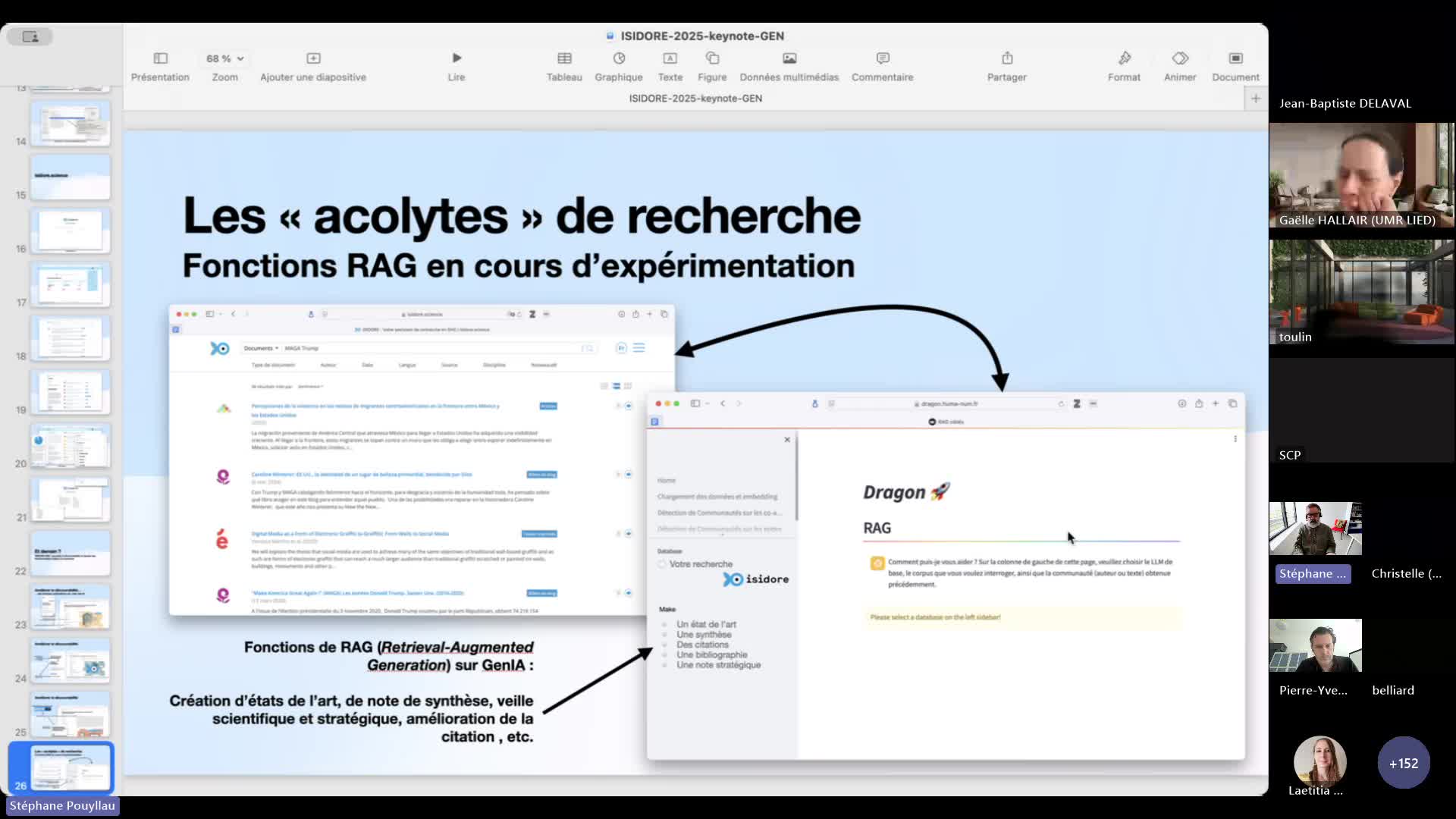
Task: Select slide 17 thumbnail
Action: [x=71, y=285]
